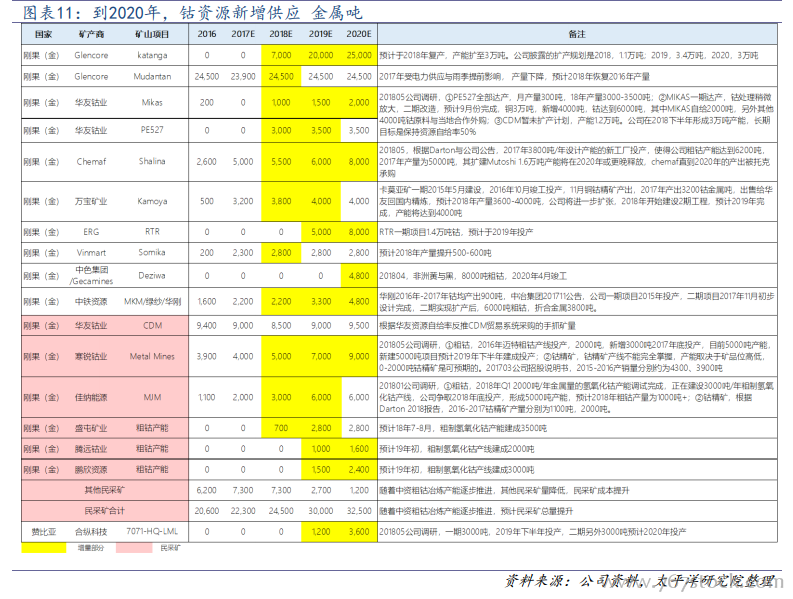Click the 7,000 value in katanga row
793x599 pixels.
click(x=281, y=55)
